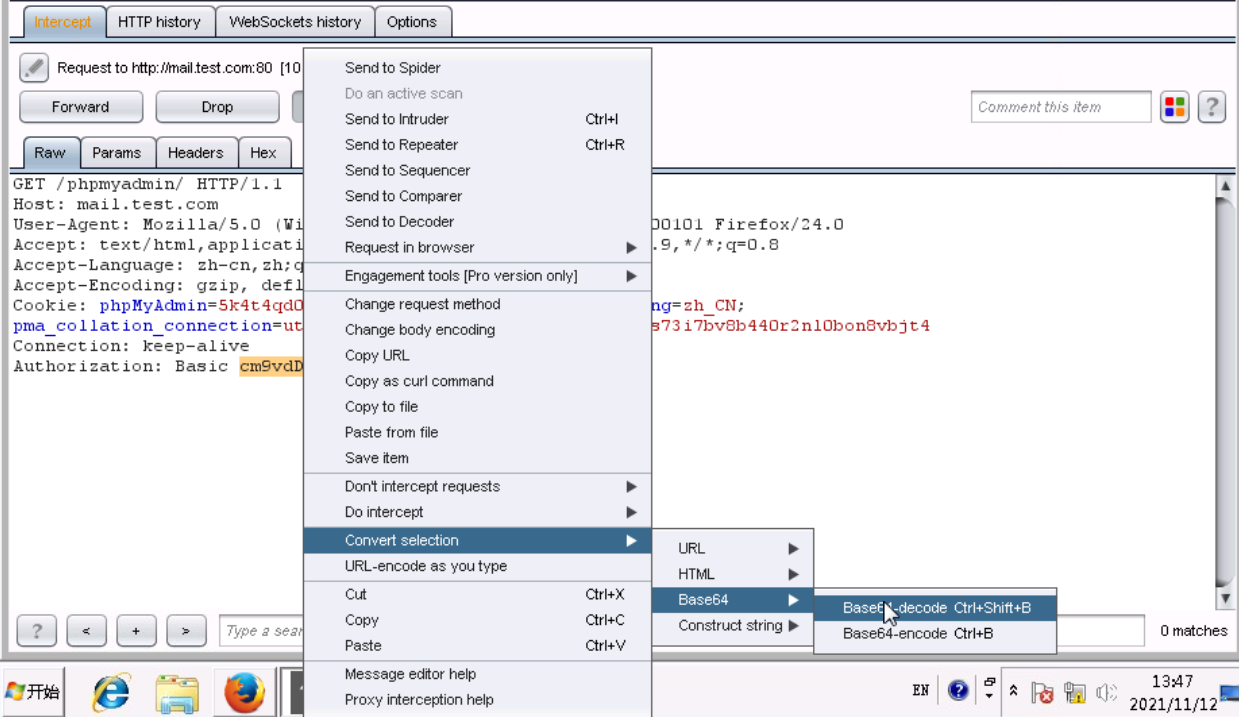
Task: Expand the URL conversion submenu
Action: coord(733,548)
